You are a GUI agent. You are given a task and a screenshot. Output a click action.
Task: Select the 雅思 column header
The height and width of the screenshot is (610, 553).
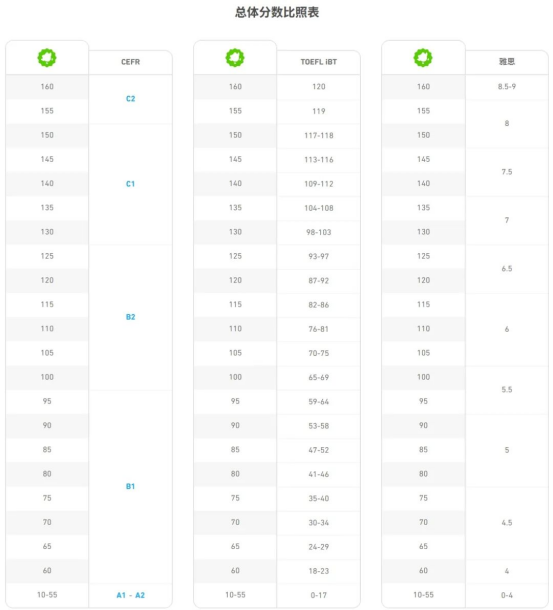pyautogui.click(x=507, y=61)
